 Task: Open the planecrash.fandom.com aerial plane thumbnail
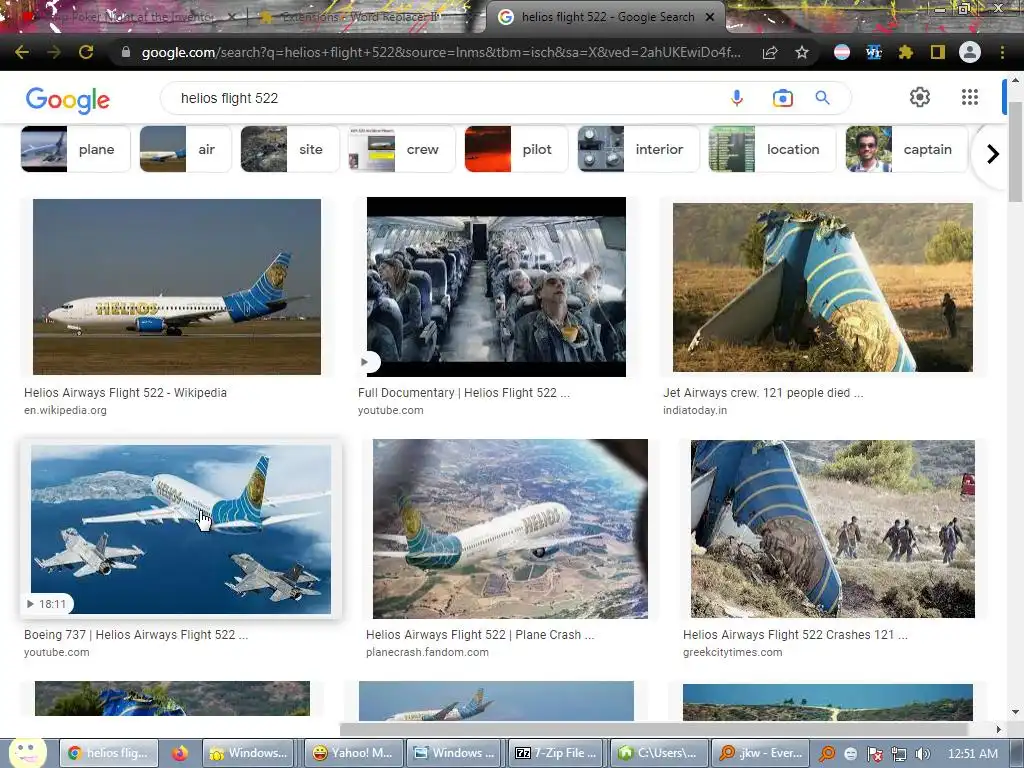tap(510, 529)
